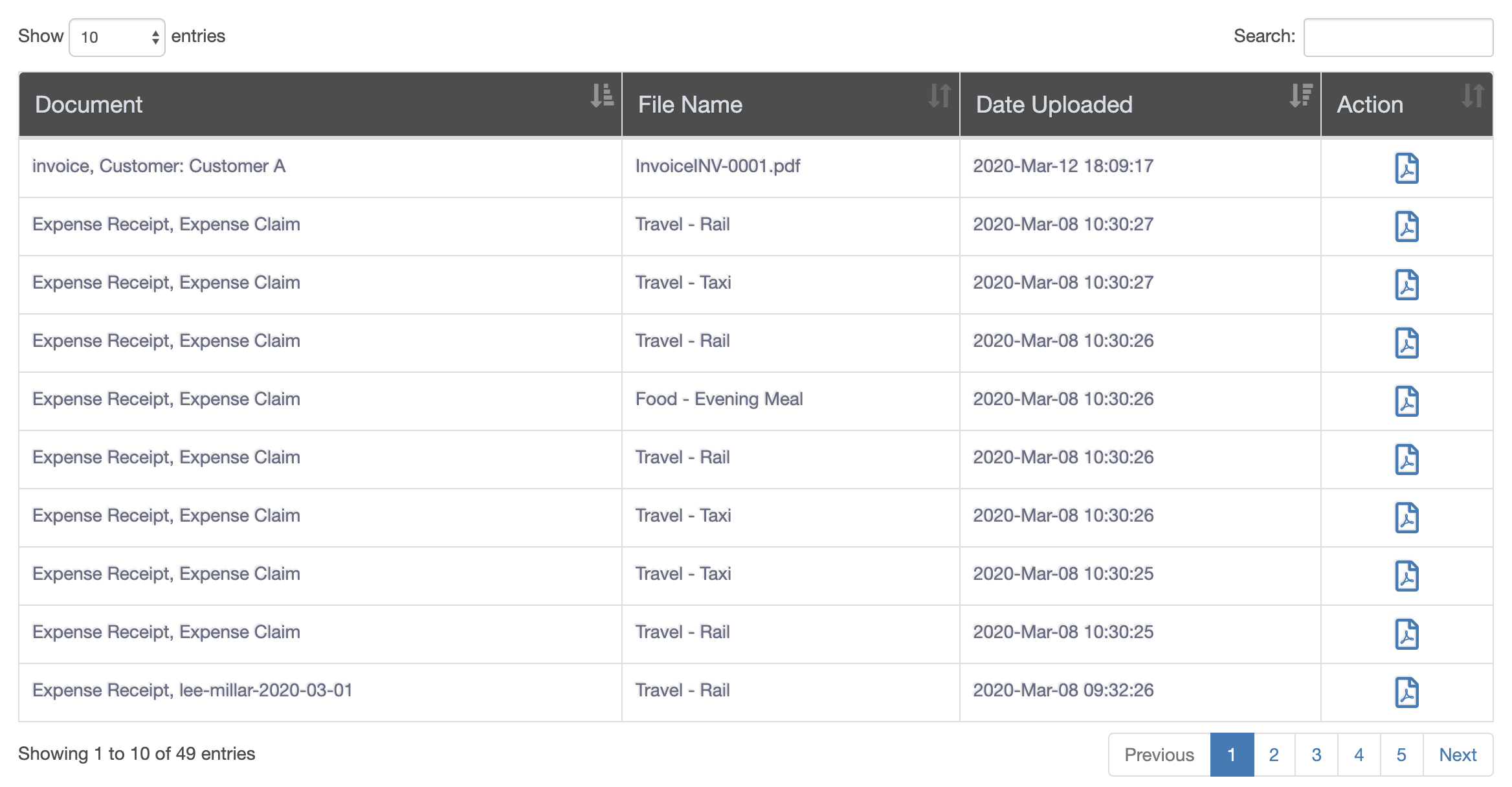Go to page 2 of results
Screen dimensions: 1512x787
coord(1274,755)
